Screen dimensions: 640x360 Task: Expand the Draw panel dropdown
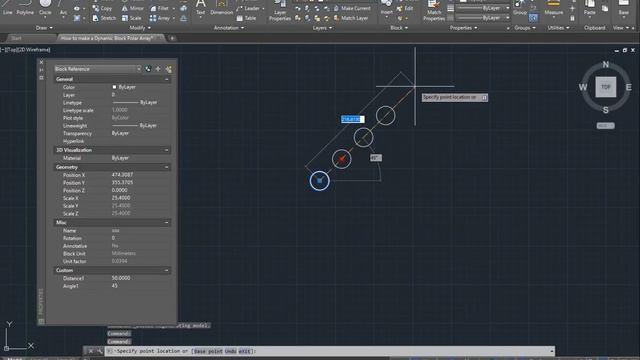point(44,28)
